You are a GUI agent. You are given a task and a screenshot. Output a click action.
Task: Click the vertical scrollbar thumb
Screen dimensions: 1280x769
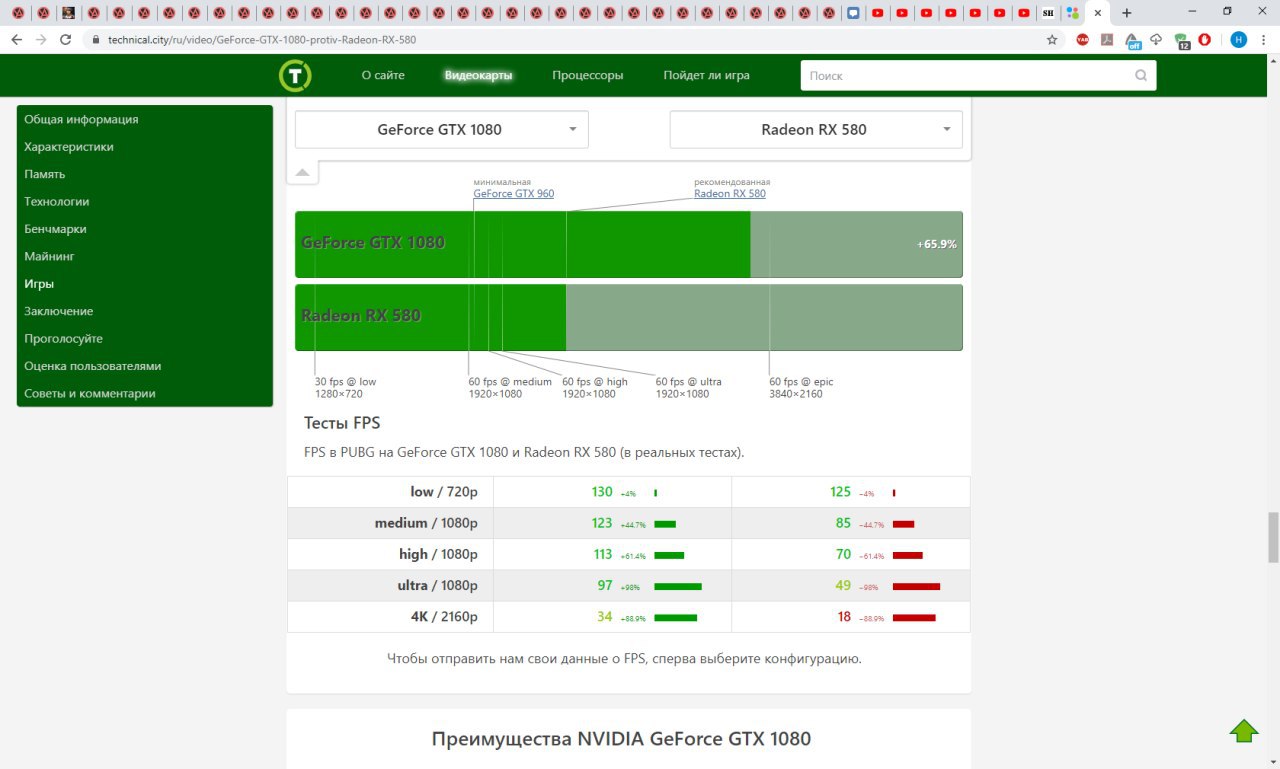click(1273, 538)
